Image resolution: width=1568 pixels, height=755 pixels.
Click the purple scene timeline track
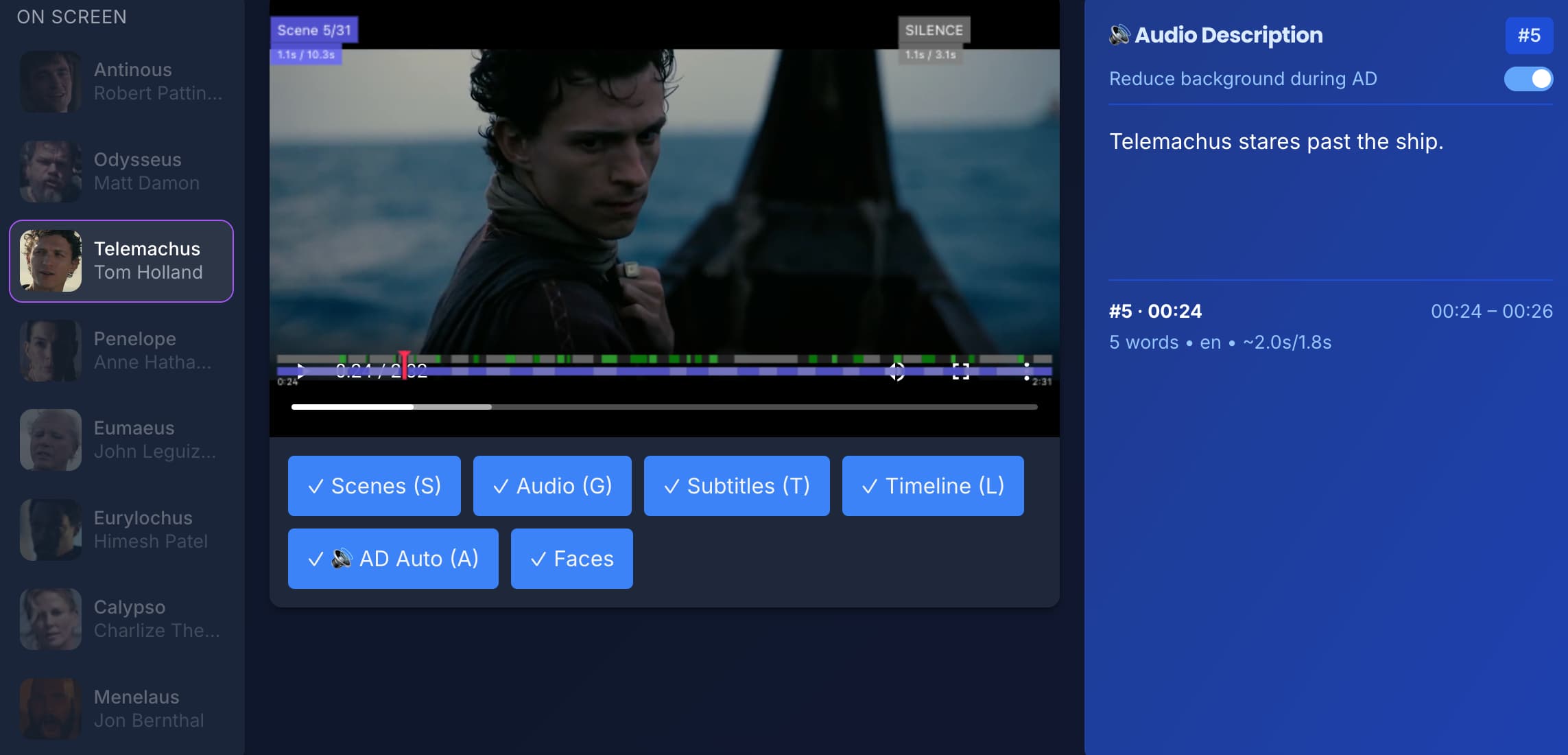pos(664,371)
